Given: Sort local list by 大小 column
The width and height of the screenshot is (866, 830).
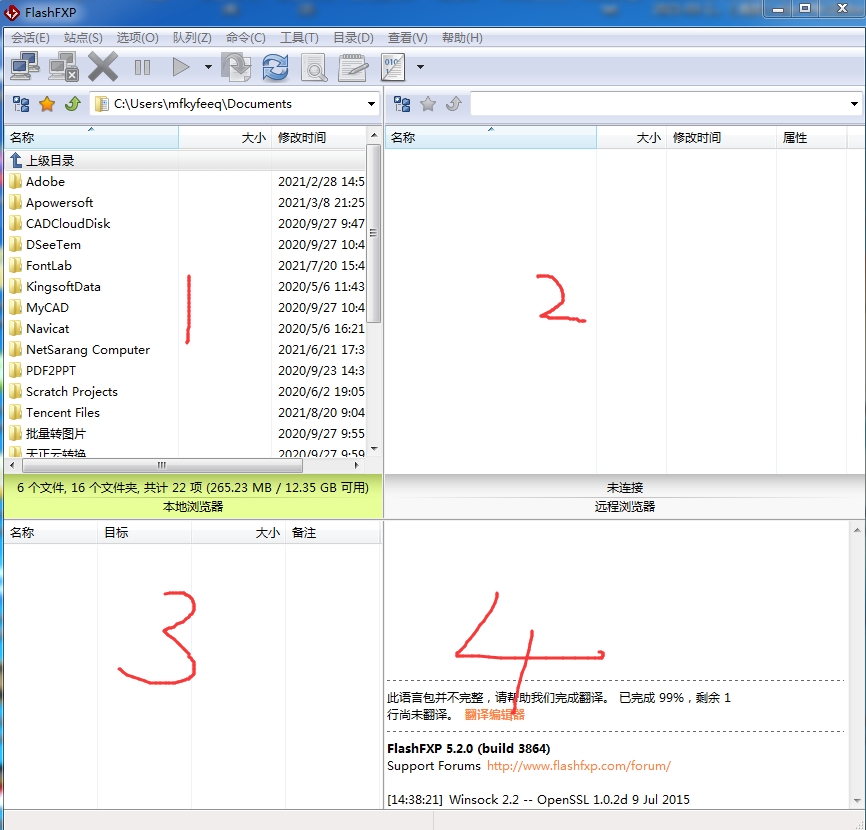Looking at the screenshot, I should tap(225, 138).
